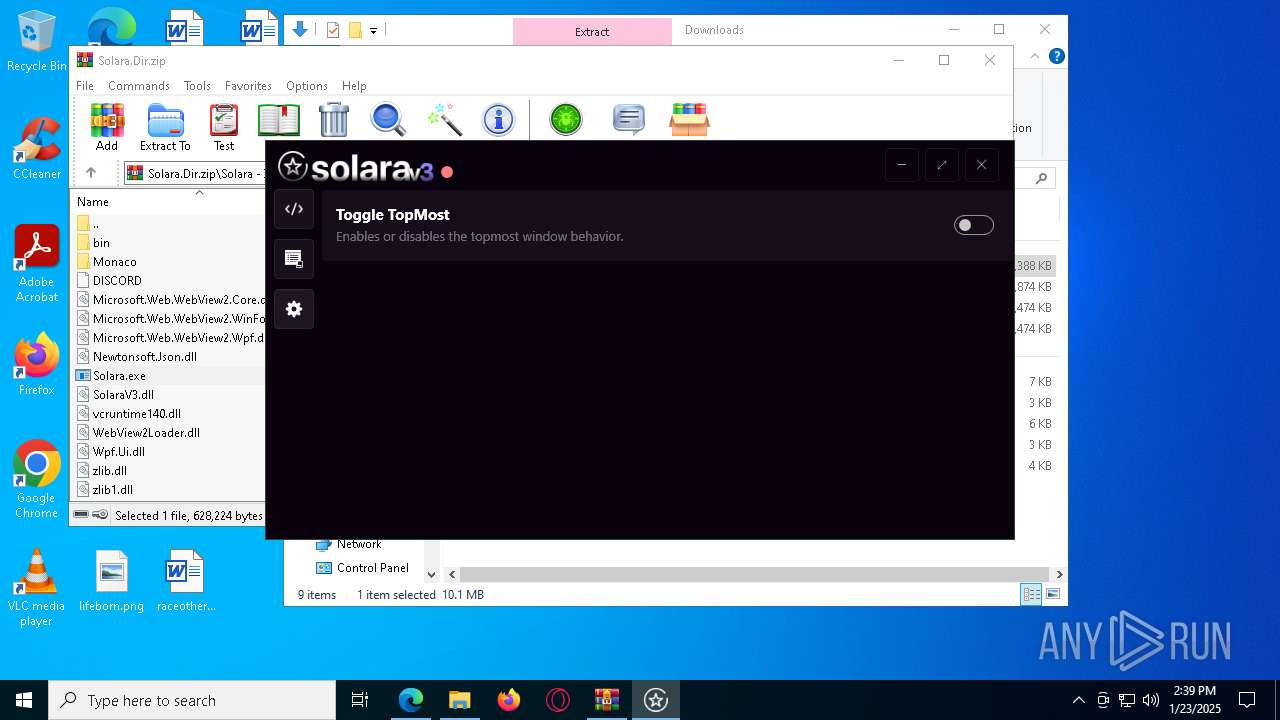The image size is (1280, 720).
Task: Select the bin folder in archive
Action: [x=101, y=243]
